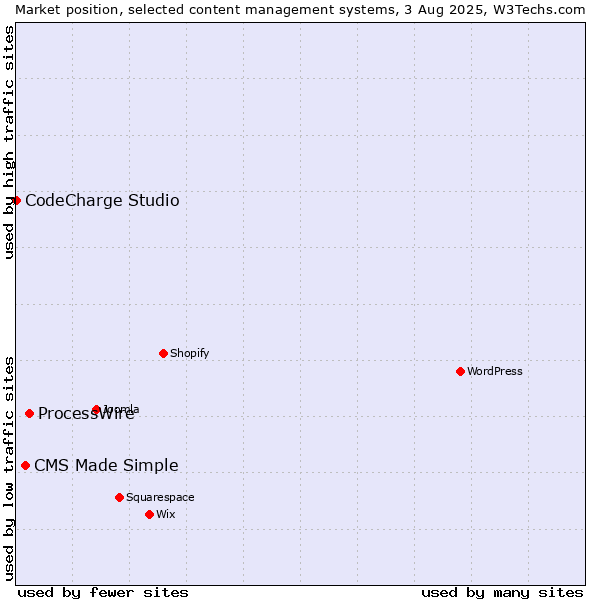The width and height of the screenshot is (600, 600).
Task: Click the WordPress label text
Action: tap(494, 371)
